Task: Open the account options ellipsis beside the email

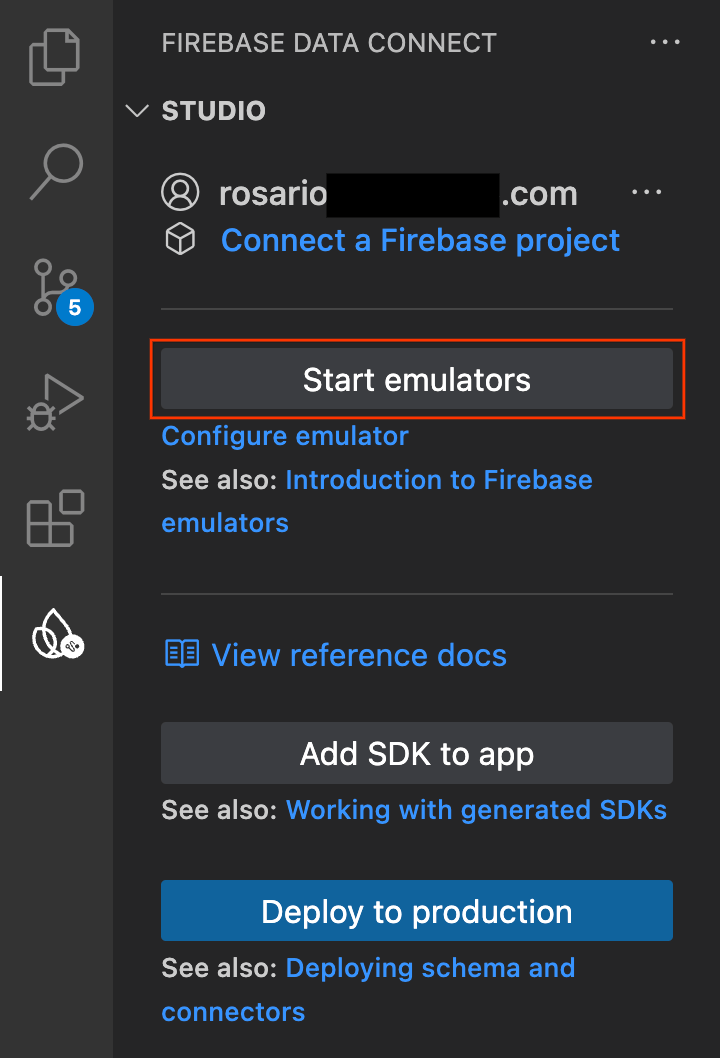Action: tap(647, 192)
